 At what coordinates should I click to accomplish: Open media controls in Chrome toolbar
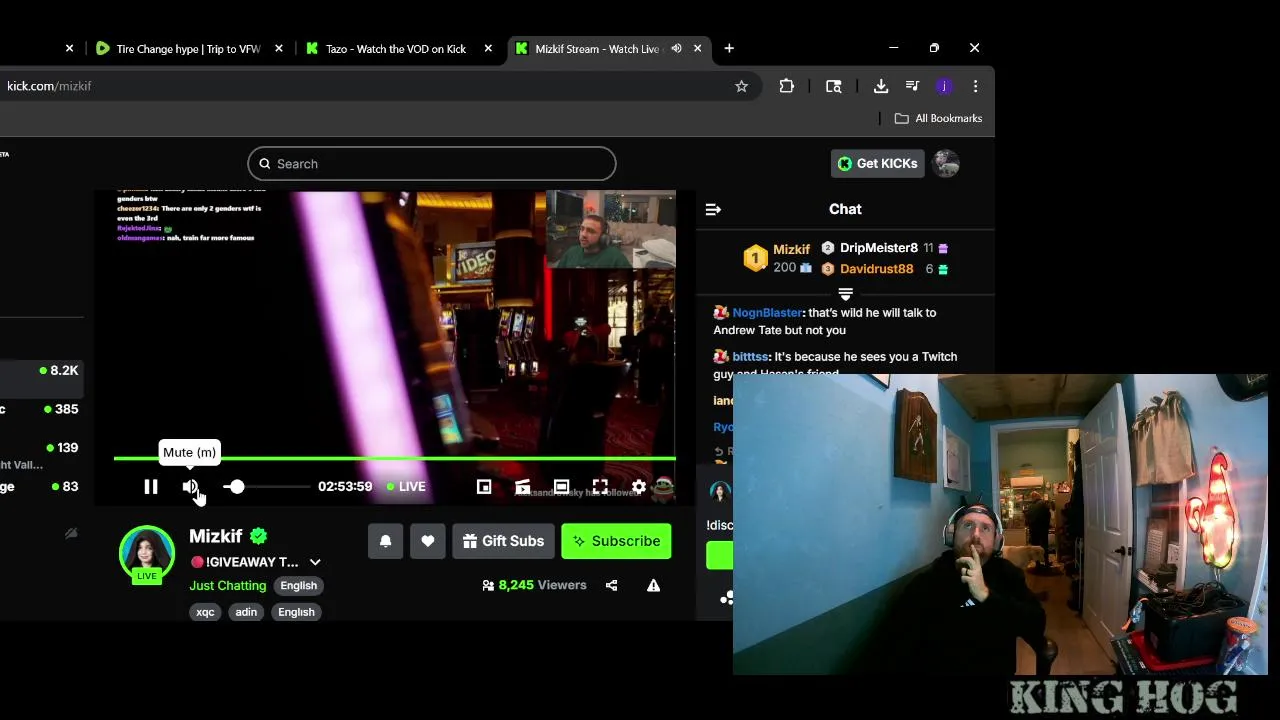(x=912, y=86)
